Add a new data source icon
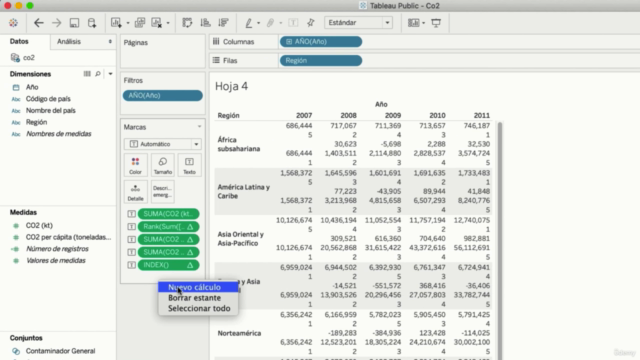Viewport: 640px width, 360px height. coord(92,23)
